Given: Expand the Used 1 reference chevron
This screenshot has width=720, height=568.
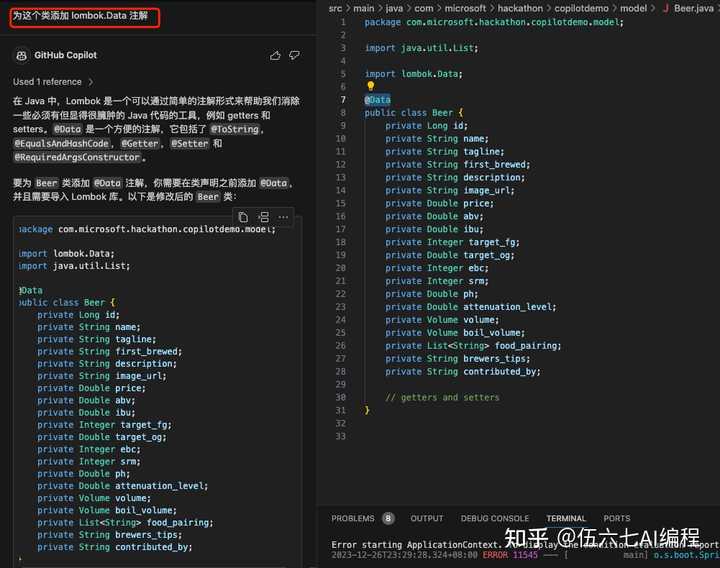Looking at the screenshot, I should [90, 82].
